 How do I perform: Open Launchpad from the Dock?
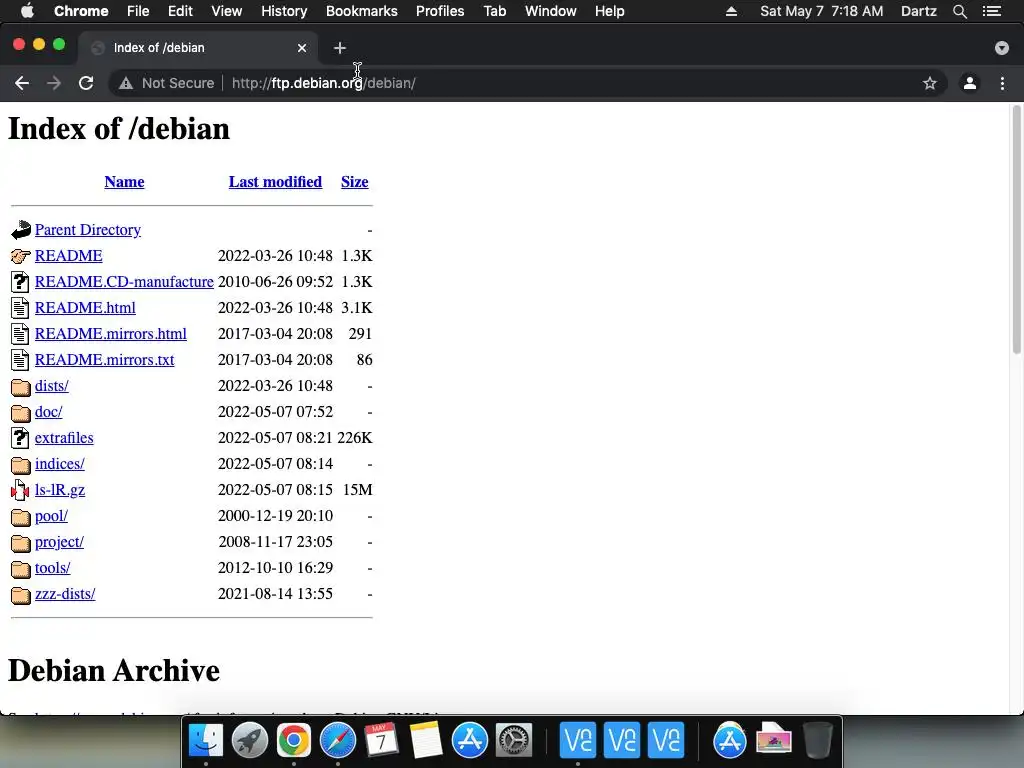[249, 740]
